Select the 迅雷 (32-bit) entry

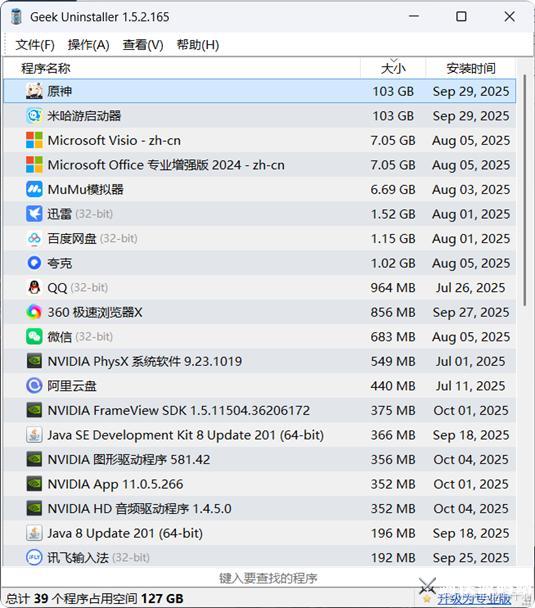point(80,214)
